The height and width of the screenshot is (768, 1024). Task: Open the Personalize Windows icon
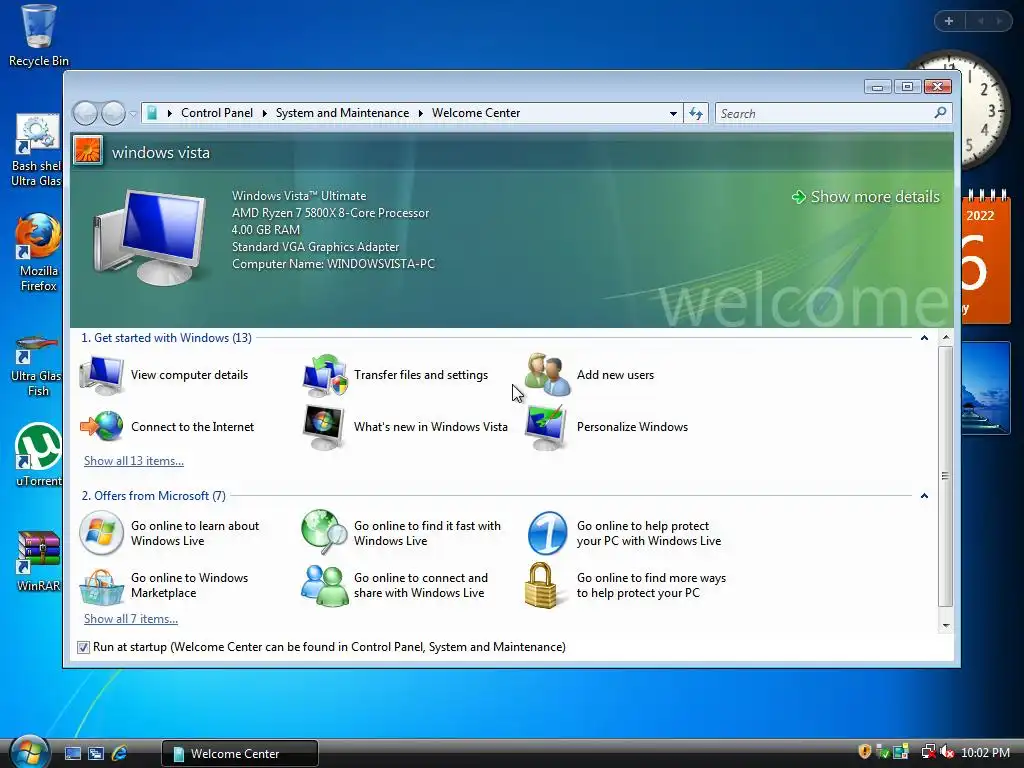(x=547, y=427)
